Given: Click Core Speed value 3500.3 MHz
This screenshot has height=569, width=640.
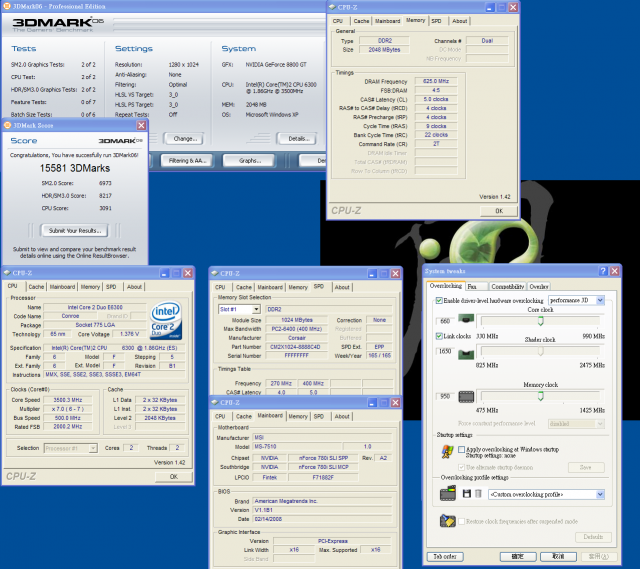Looking at the screenshot, I should (68, 400).
